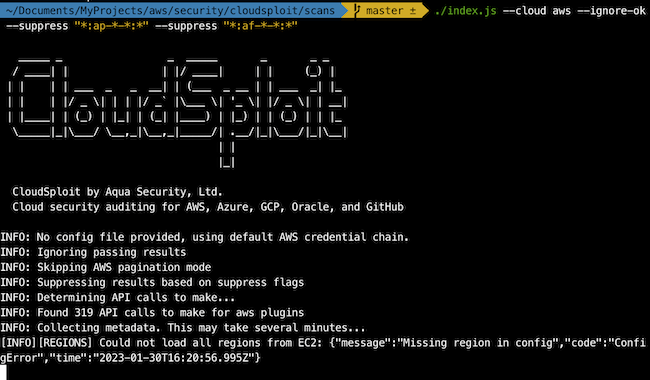Image resolution: width=650 pixels, height=380 pixels.
Task: Click "Collecting metadata" info line
Action: pyautogui.click(x=183, y=328)
